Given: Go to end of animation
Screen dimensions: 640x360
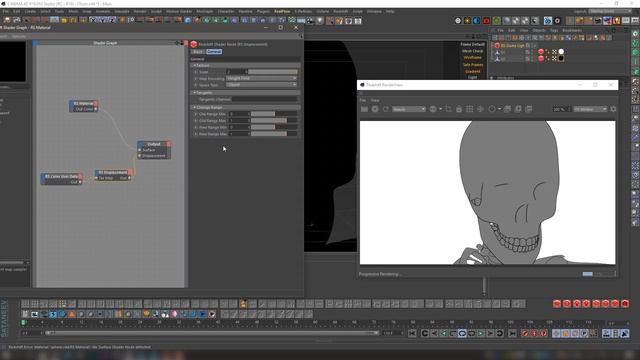Looking at the screenshot, I should (512, 333).
